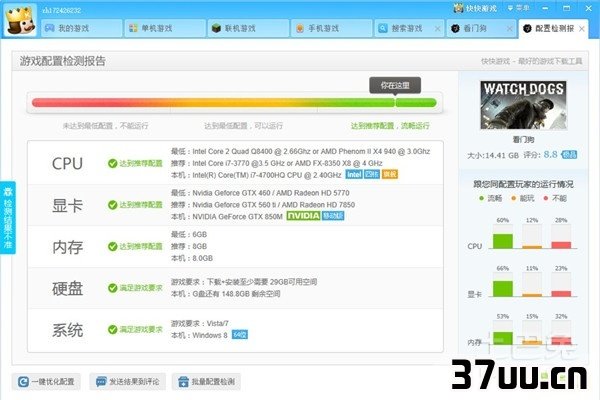Open the 菜单 dropdown in title bar
The image size is (600, 400).
pyautogui.click(x=518, y=8)
